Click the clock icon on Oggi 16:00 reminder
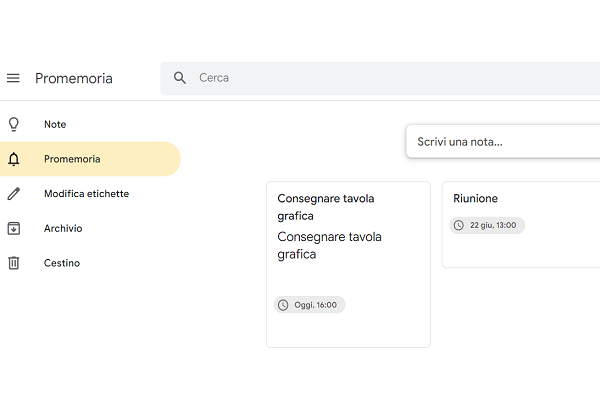Image resolution: width=600 pixels, height=400 pixels. click(x=283, y=305)
